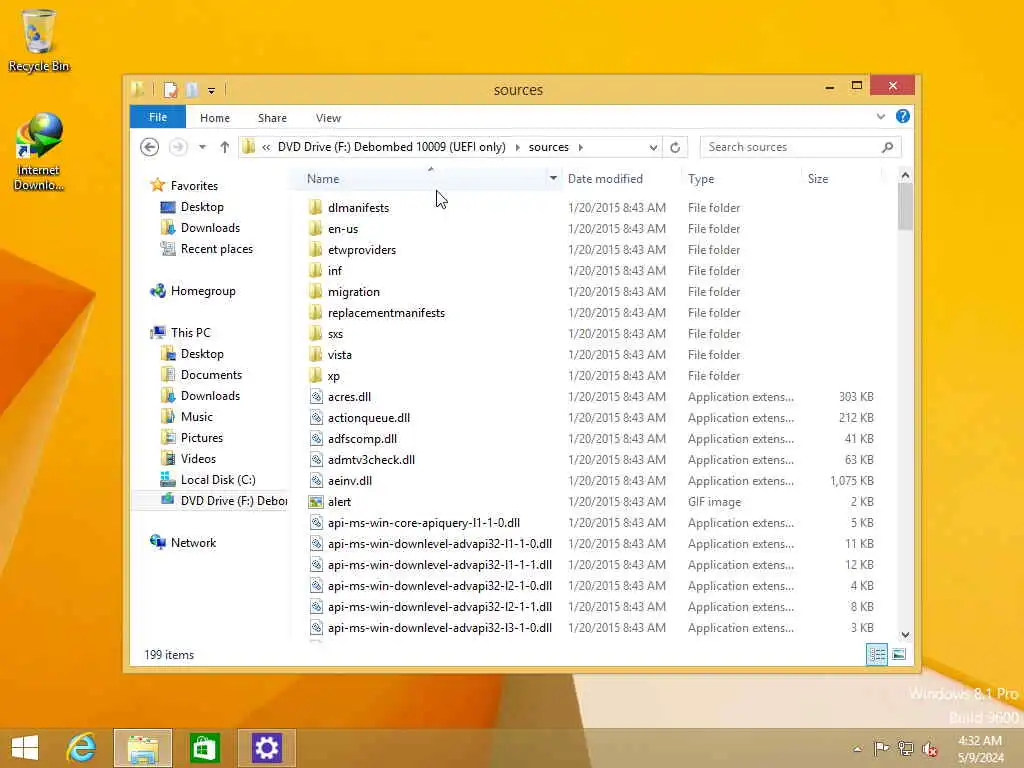Refresh the sources folder view
1024x768 pixels.
[x=675, y=148]
